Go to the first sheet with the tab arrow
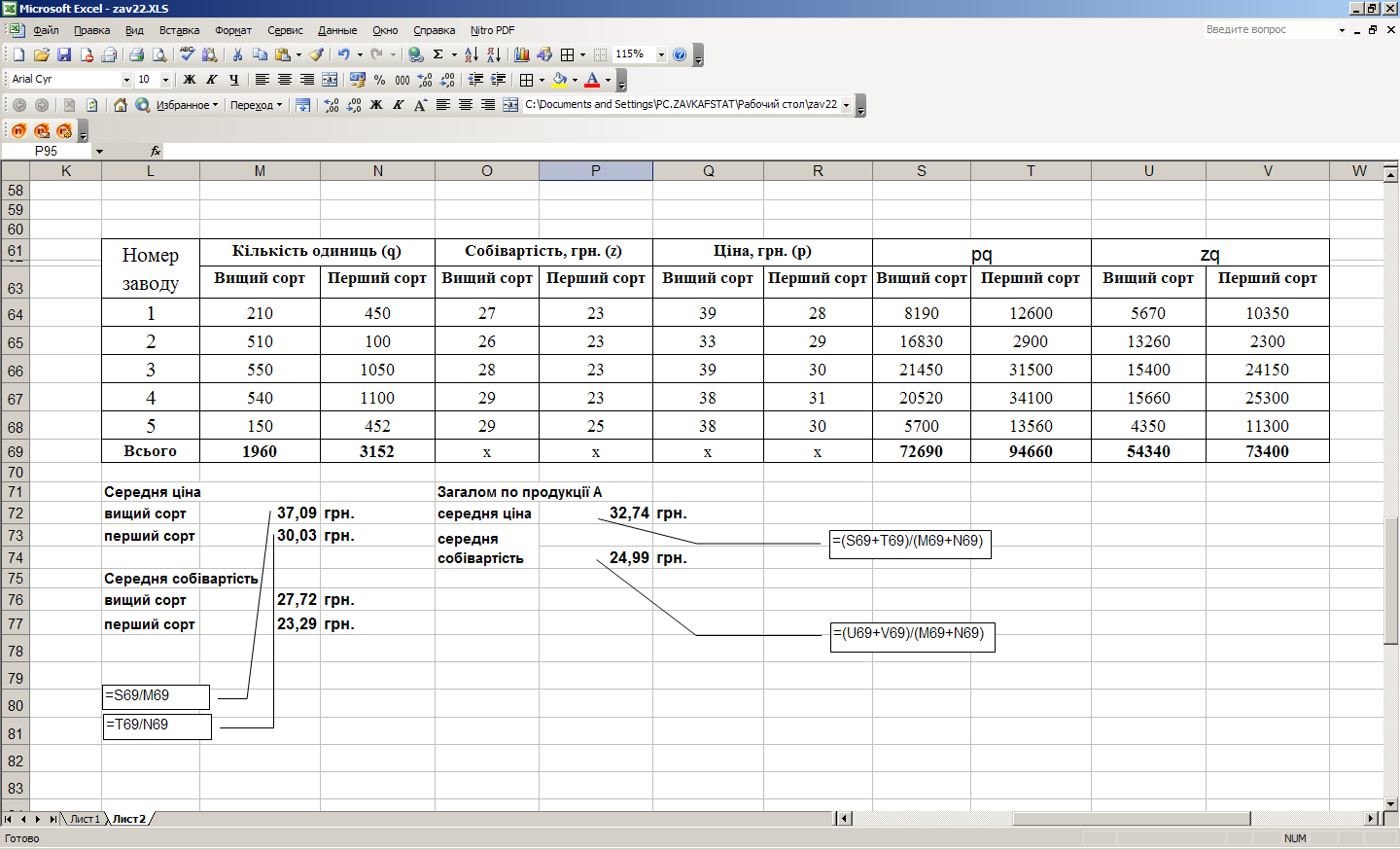1400x850 pixels. coord(9,819)
